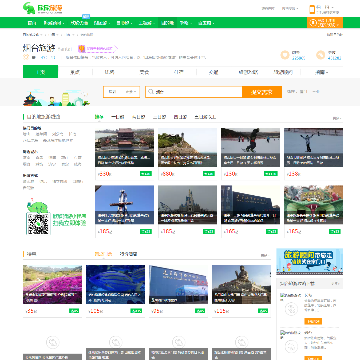Click the blue travel advisor banner ad

[x=310, y=261]
